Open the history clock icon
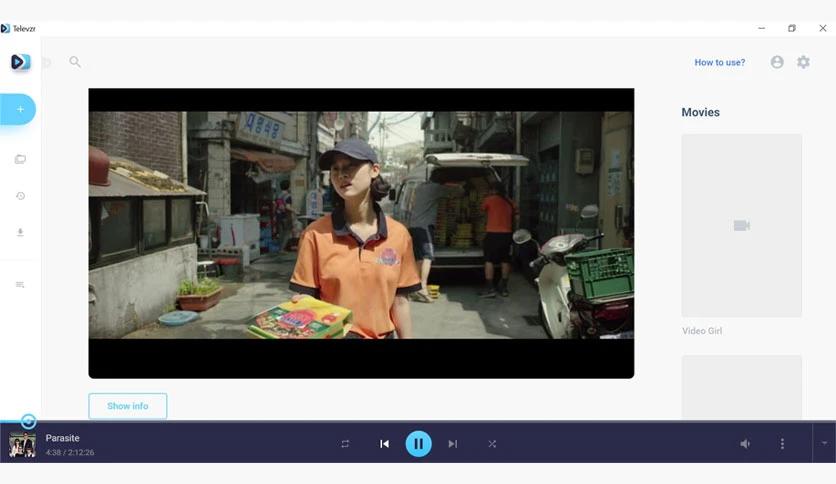The width and height of the screenshot is (836, 484). pyautogui.click(x=20, y=196)
